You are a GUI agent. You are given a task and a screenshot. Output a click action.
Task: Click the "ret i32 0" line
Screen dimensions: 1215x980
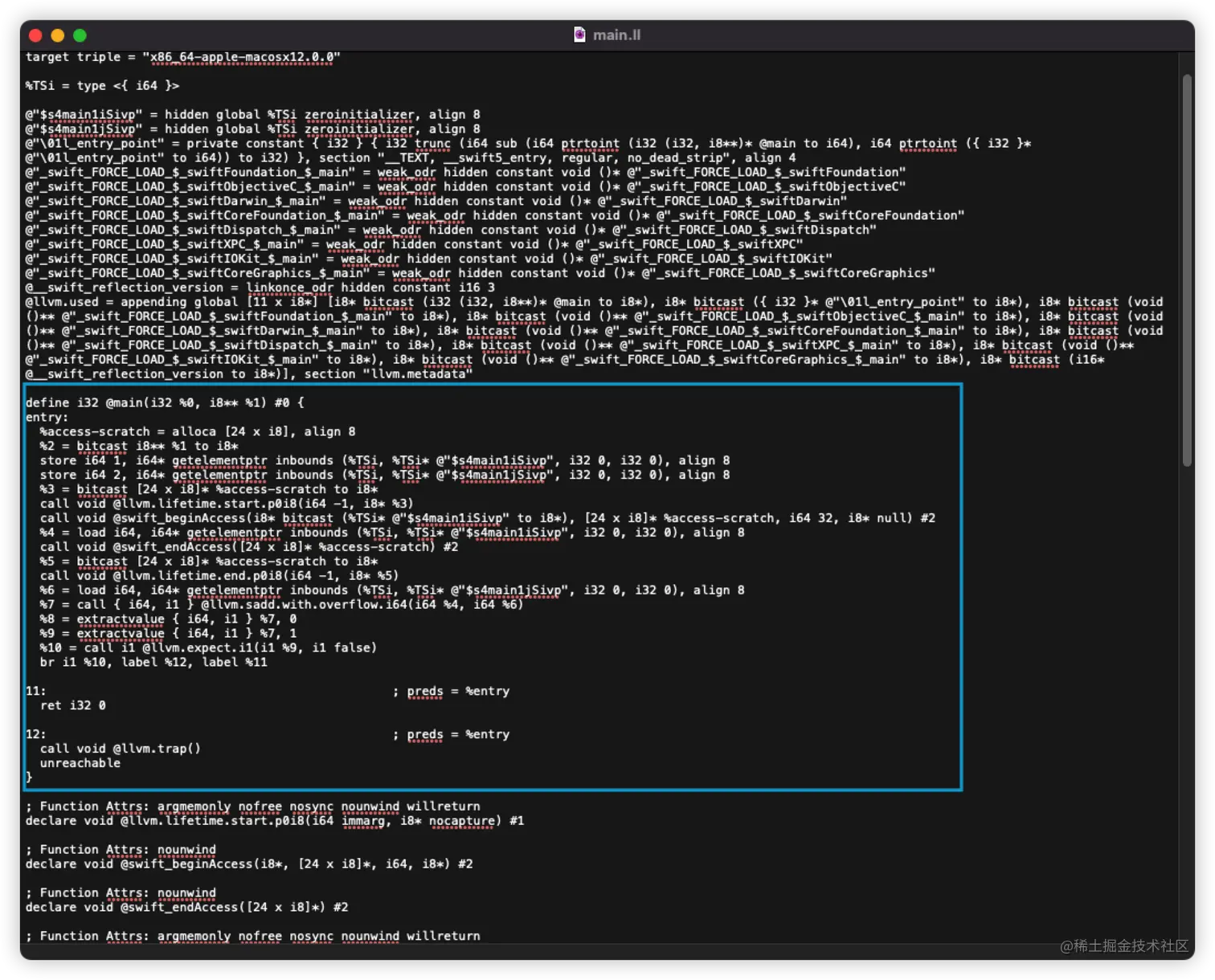(x=73, y=707)
